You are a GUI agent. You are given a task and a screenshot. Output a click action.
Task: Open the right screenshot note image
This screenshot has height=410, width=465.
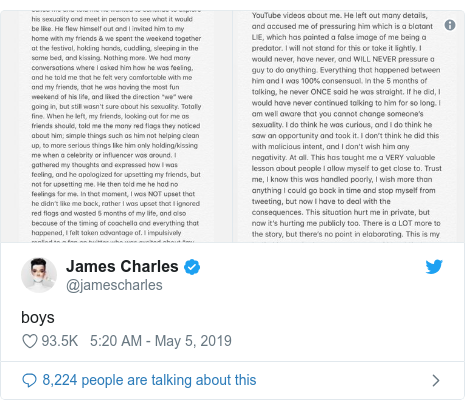click(349, 127)
